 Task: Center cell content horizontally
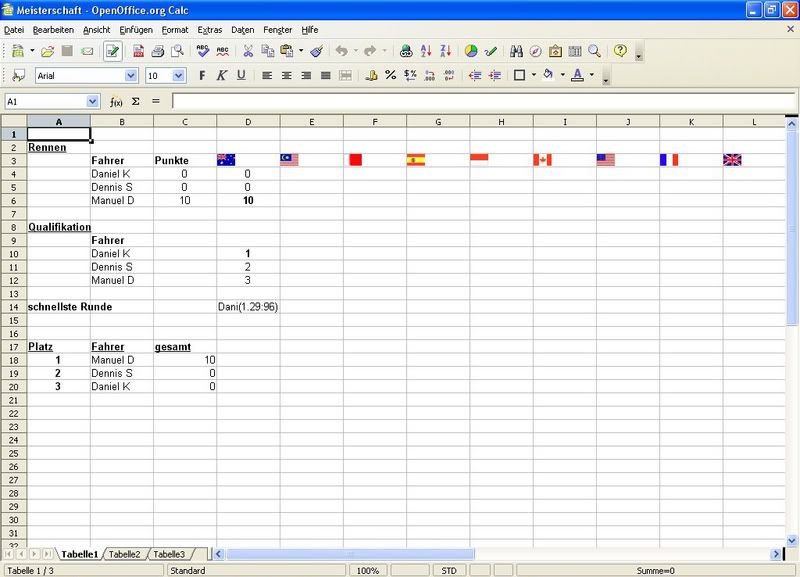point(286,76)
